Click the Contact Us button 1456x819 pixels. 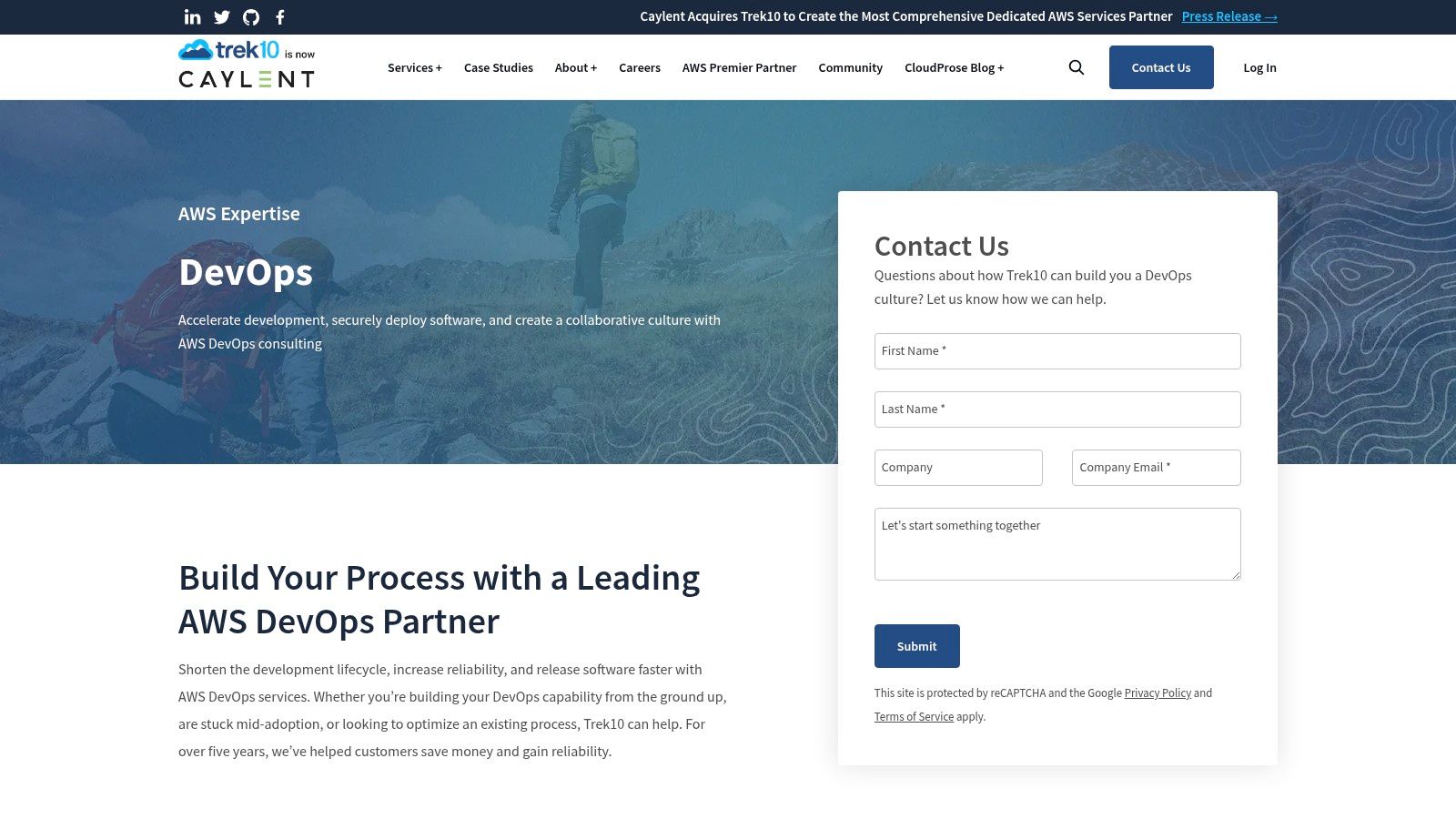1161,66
